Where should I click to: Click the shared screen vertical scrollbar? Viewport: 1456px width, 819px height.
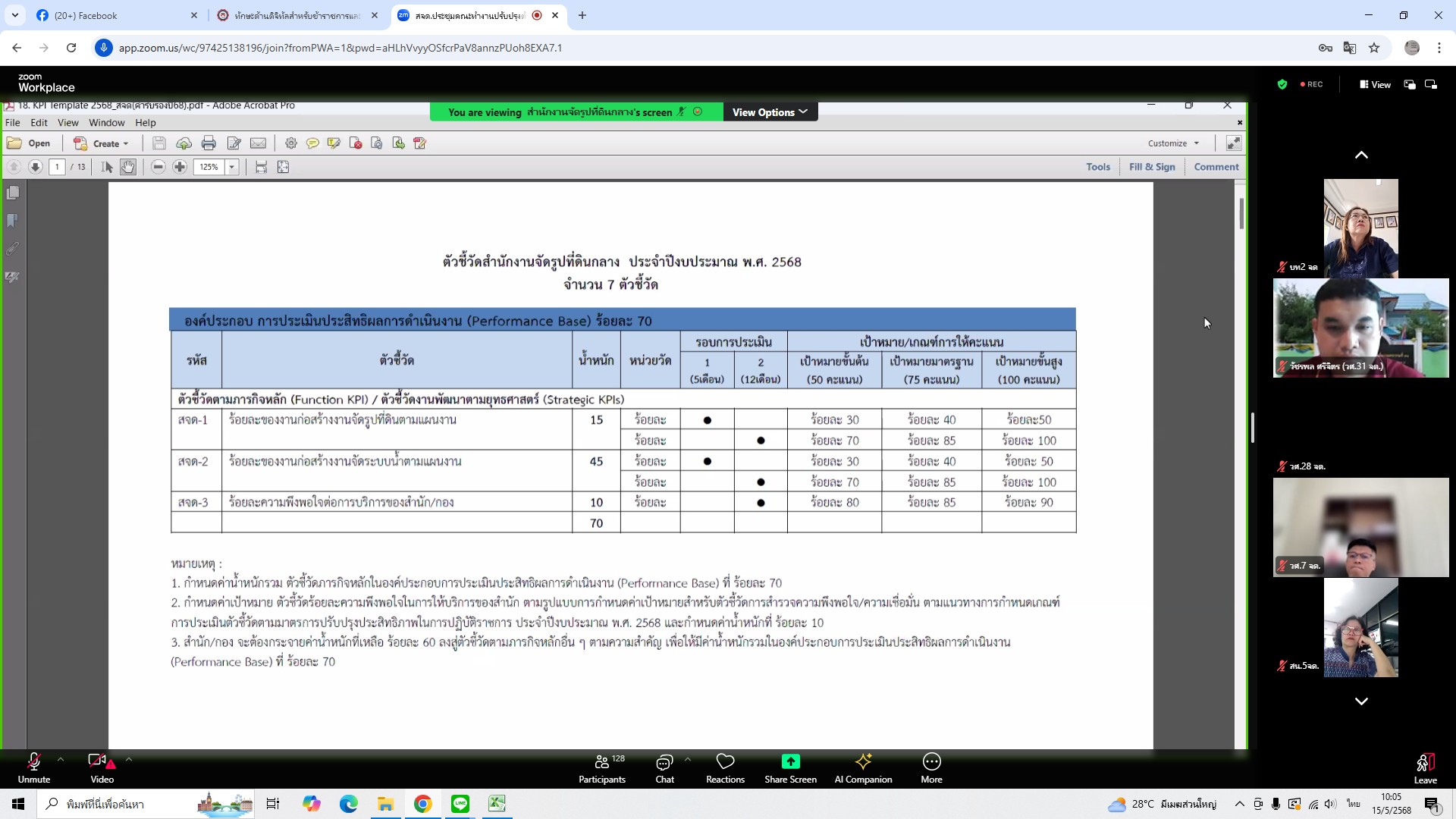click(x=1241, y=214)
